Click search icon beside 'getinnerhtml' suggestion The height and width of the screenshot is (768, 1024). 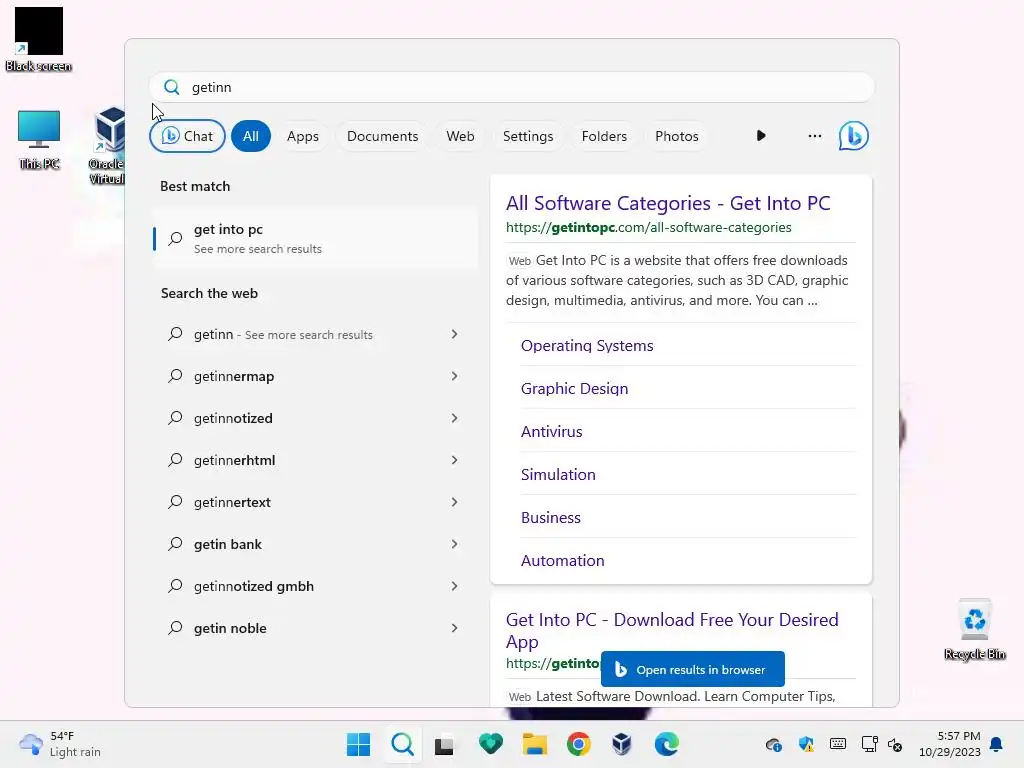tap(175, 460)
